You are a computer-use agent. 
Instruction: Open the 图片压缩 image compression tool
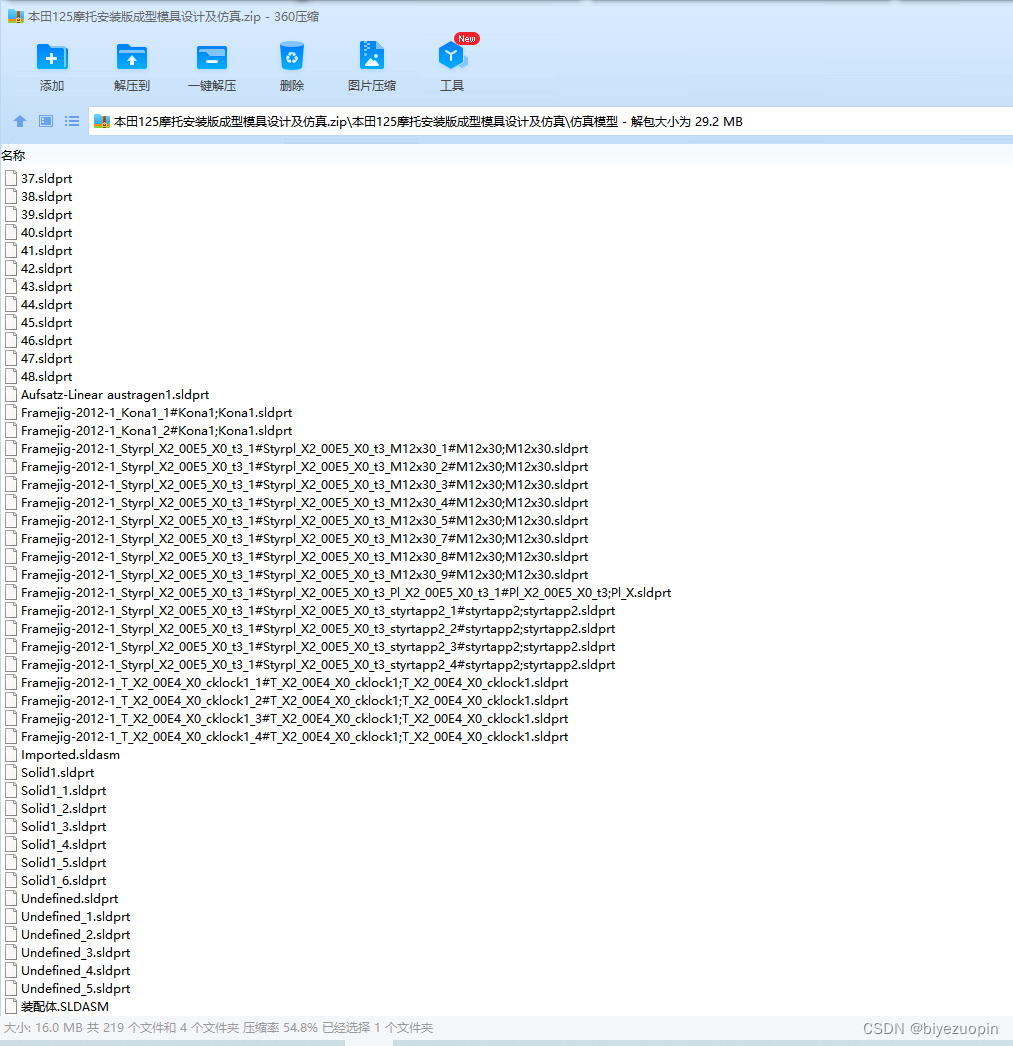tap(371, 67)
